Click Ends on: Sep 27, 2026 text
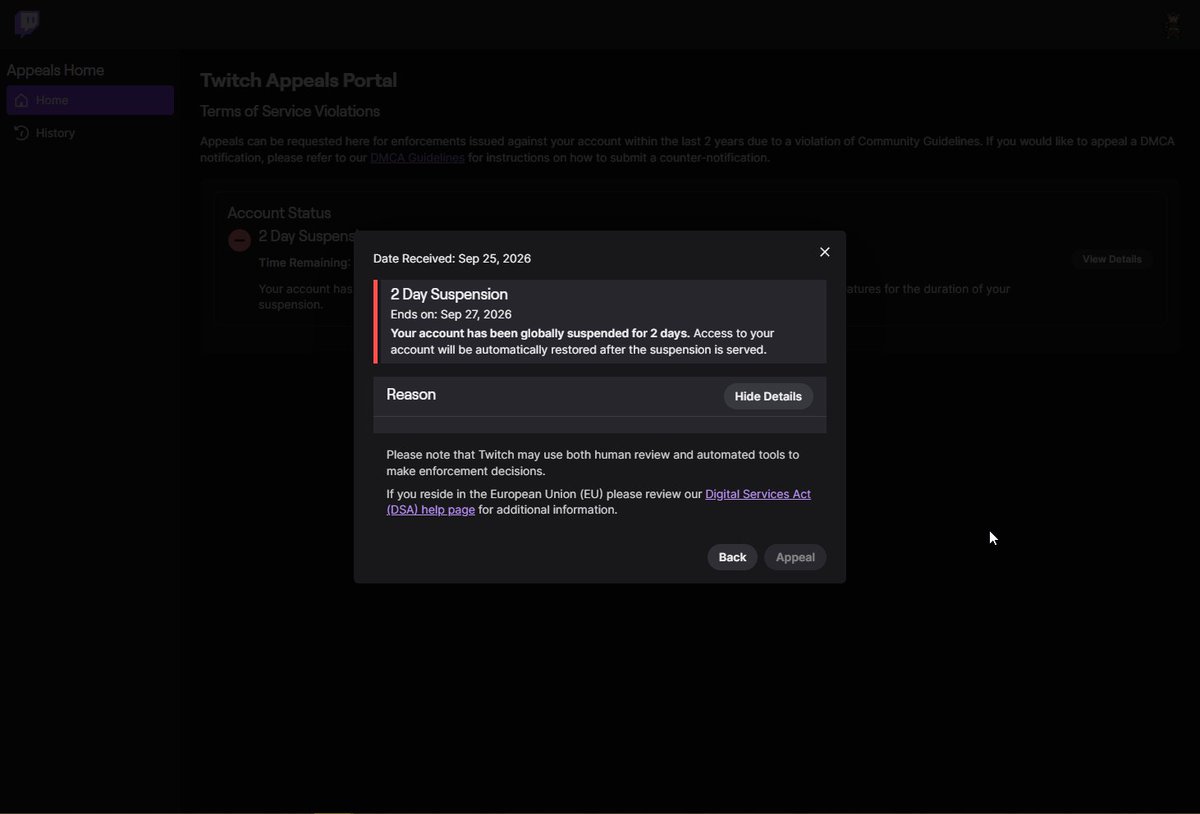 [451, 314]
